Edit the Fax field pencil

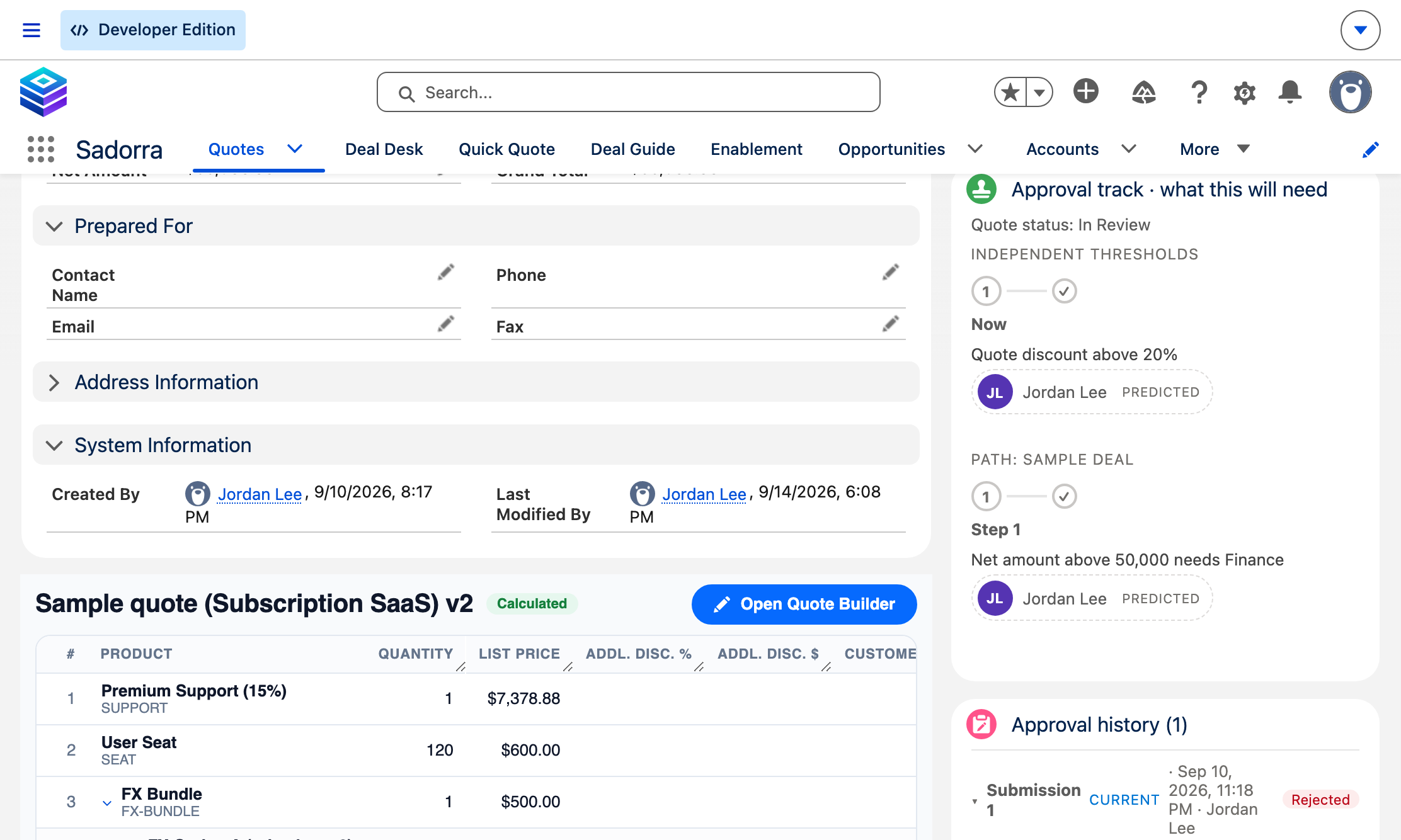point(891,324)
